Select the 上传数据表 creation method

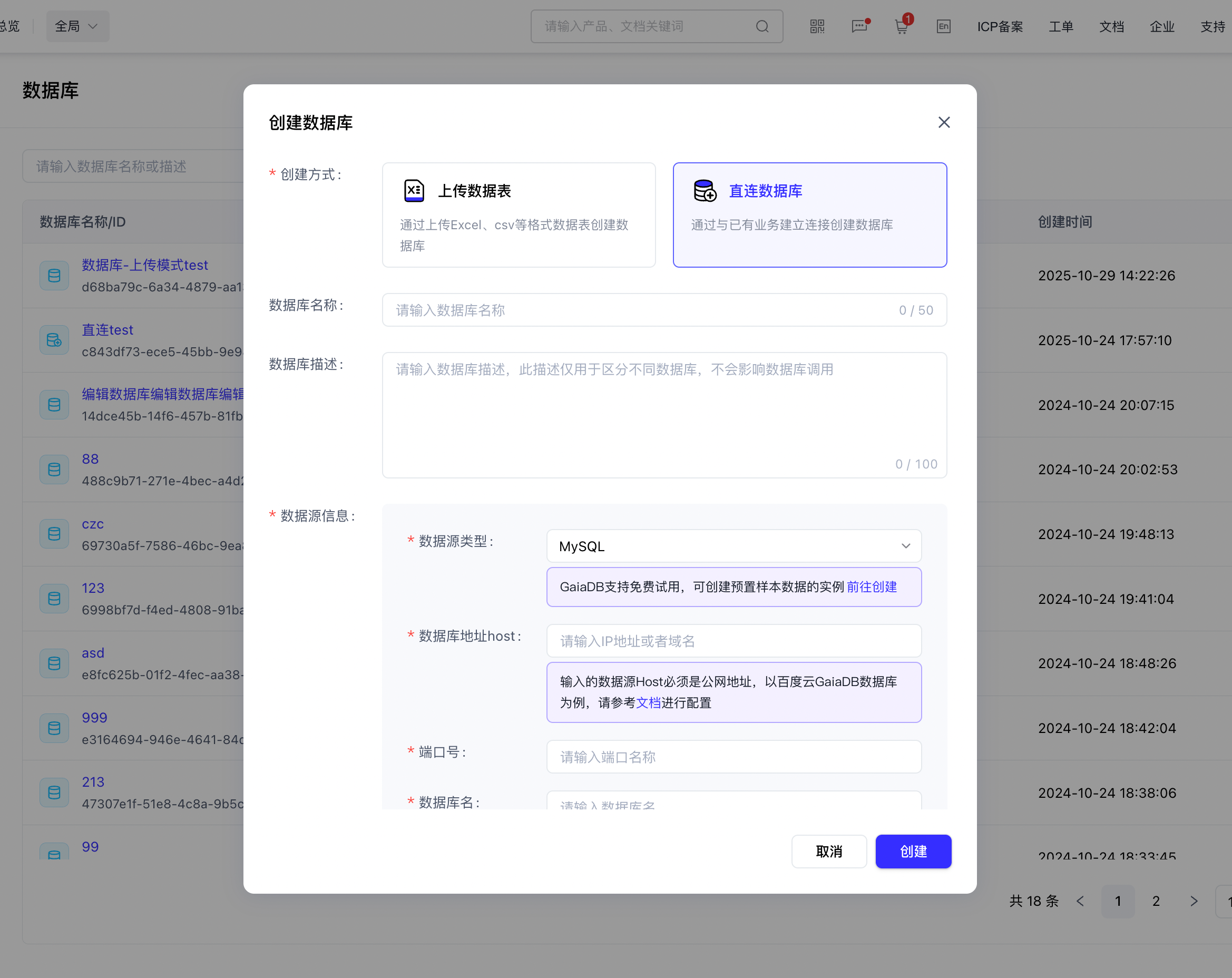click(519, 215)
